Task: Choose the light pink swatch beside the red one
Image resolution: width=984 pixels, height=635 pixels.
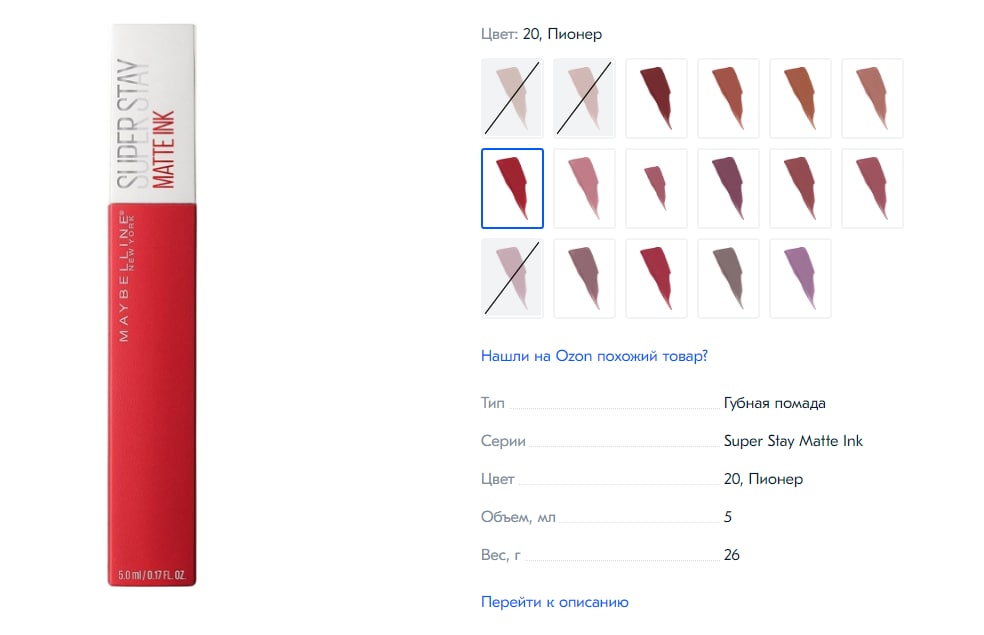Action: tap(584, 188)
